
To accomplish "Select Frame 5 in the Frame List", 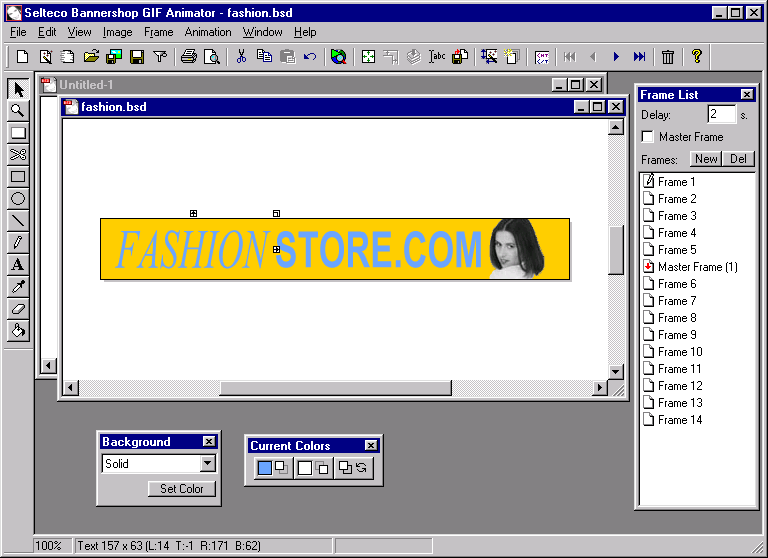I will tap(677, 250).
